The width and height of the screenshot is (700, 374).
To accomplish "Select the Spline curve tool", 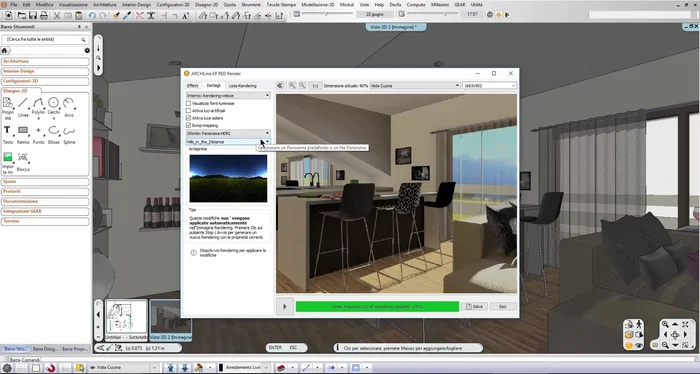I will click(69, 135).
